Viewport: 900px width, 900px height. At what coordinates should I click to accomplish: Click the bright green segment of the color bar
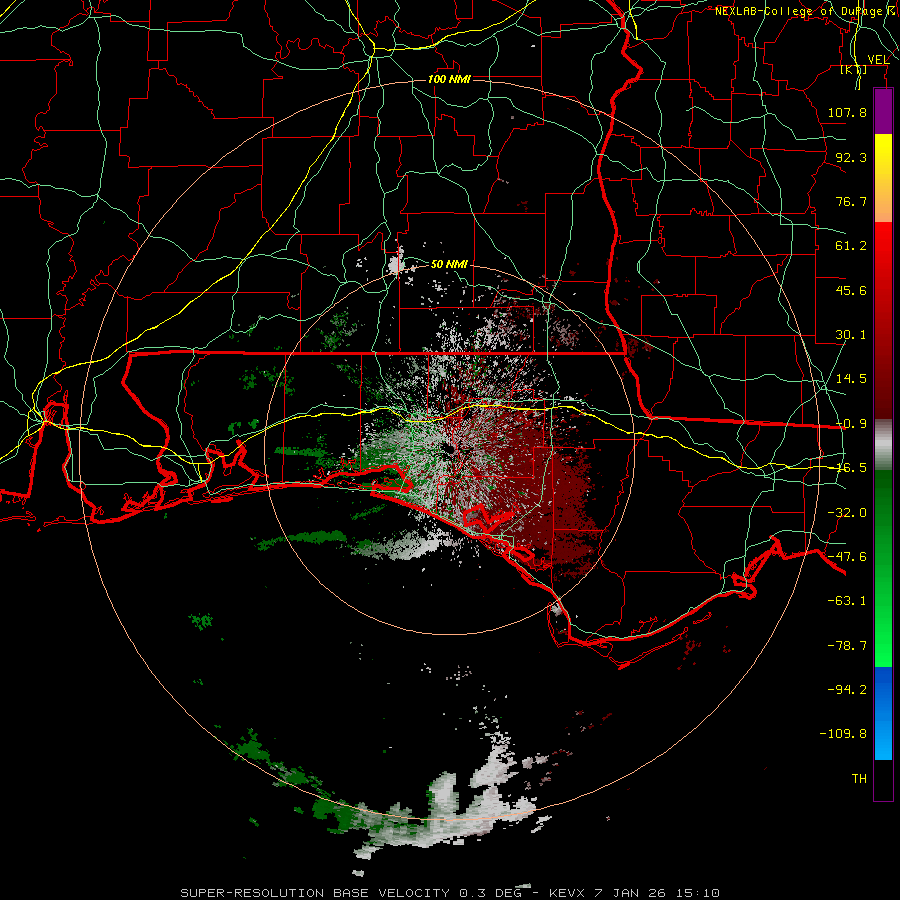point(883,568)
